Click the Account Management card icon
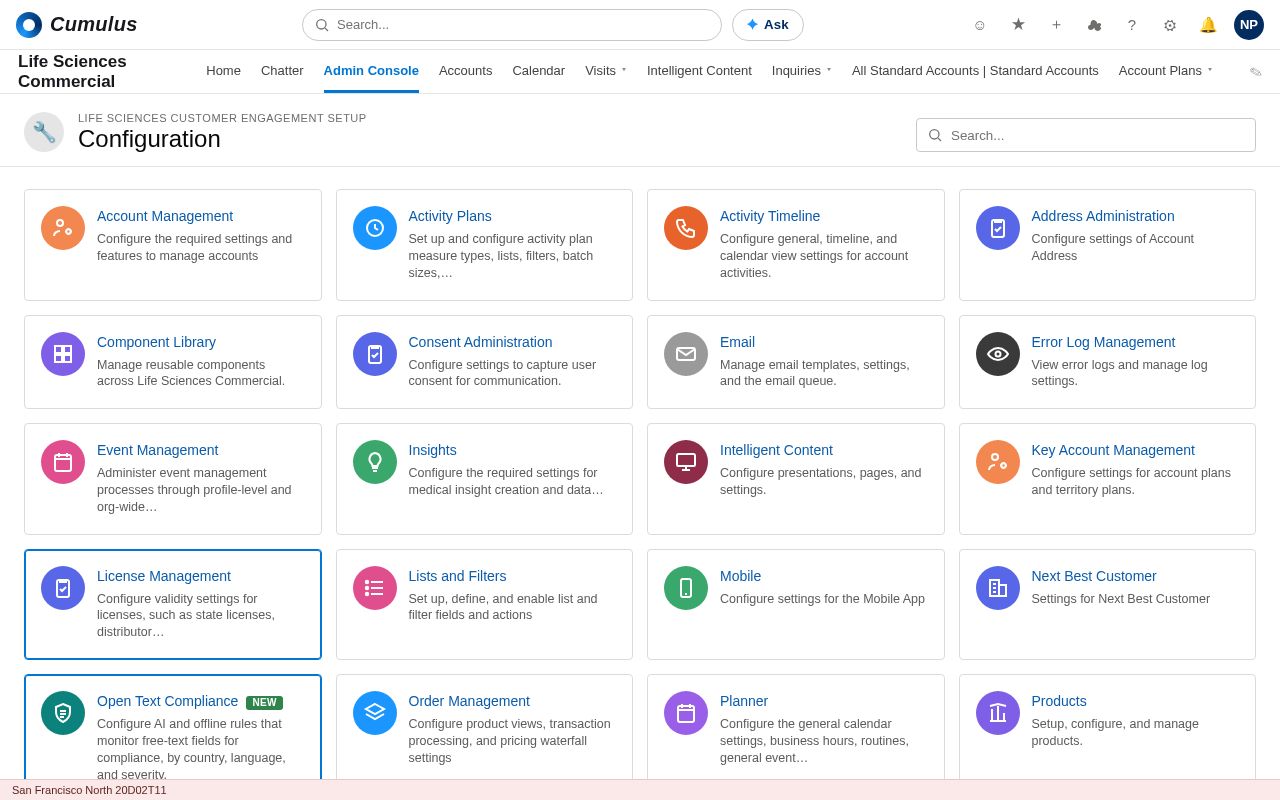1280x800 pixels. pos(63,228)
